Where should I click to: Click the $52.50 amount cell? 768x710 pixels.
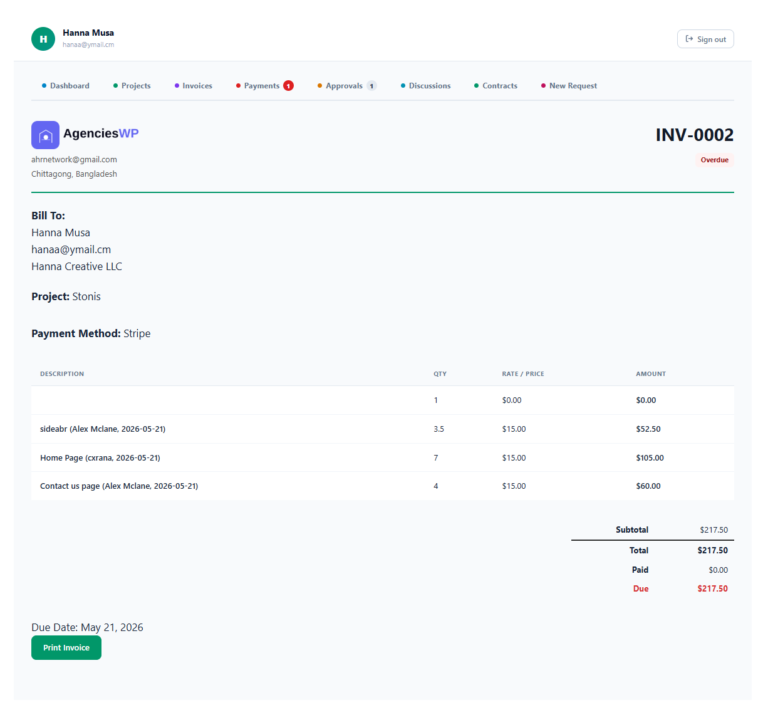click(648, 429)
